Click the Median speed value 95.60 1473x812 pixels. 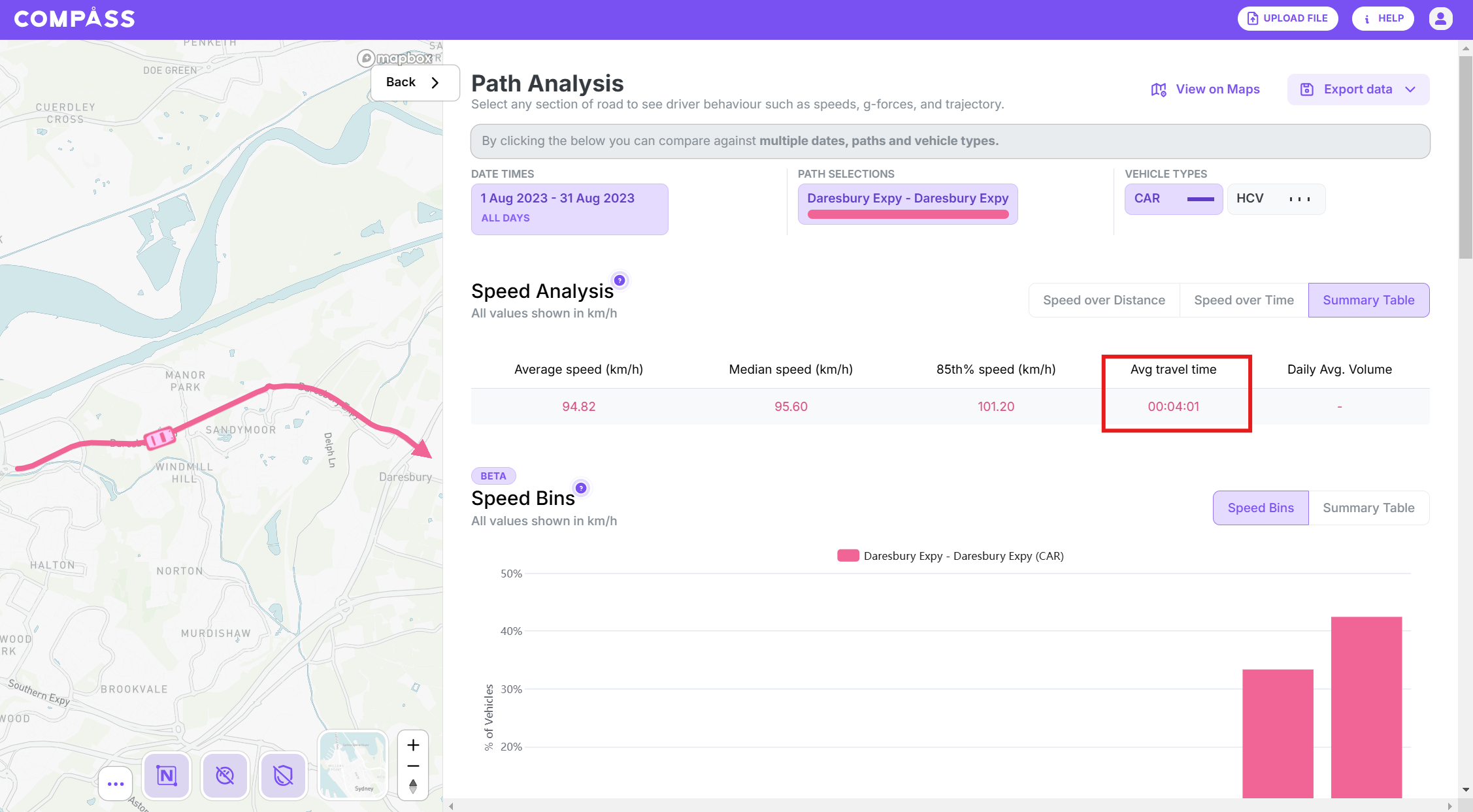pyautogui.click(x=791, y=406)
